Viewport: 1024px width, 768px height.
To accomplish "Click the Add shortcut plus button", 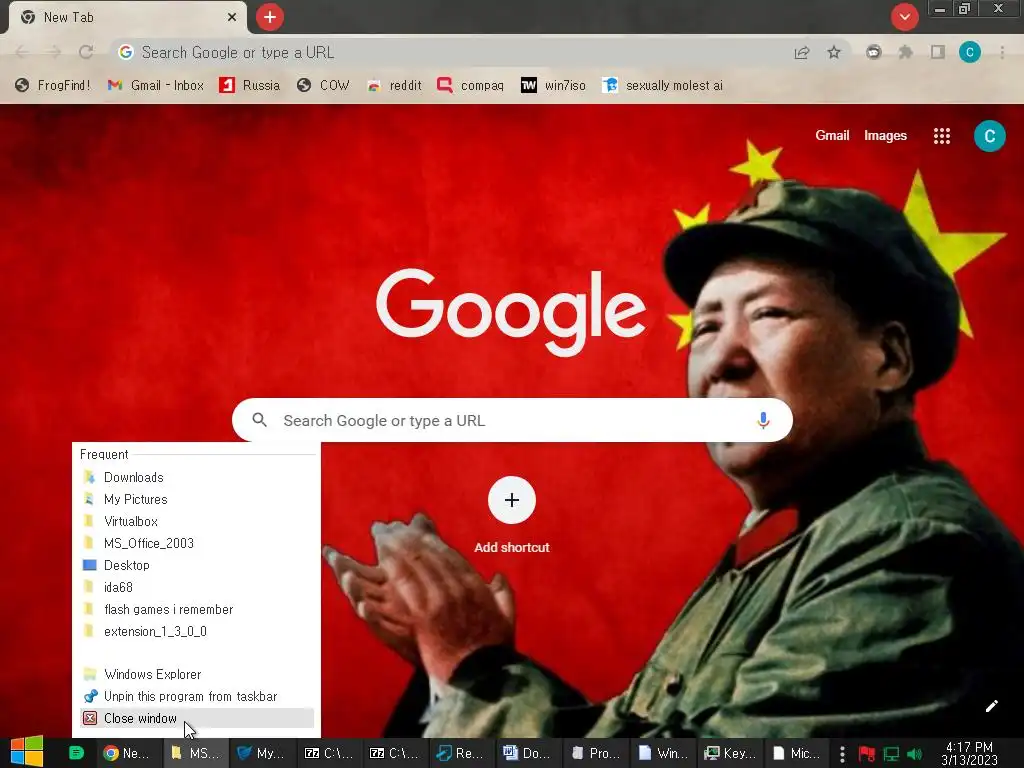I will click(x=511, y=500).
